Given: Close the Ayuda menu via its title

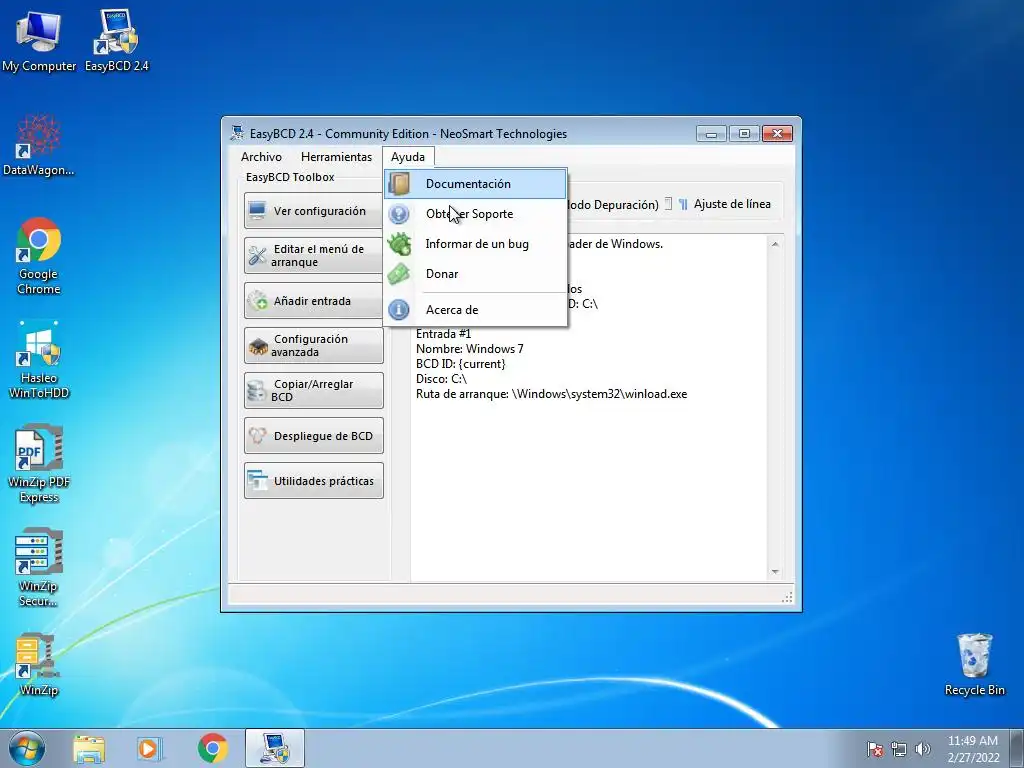Looking at the screenshot, I should (408, 157).
